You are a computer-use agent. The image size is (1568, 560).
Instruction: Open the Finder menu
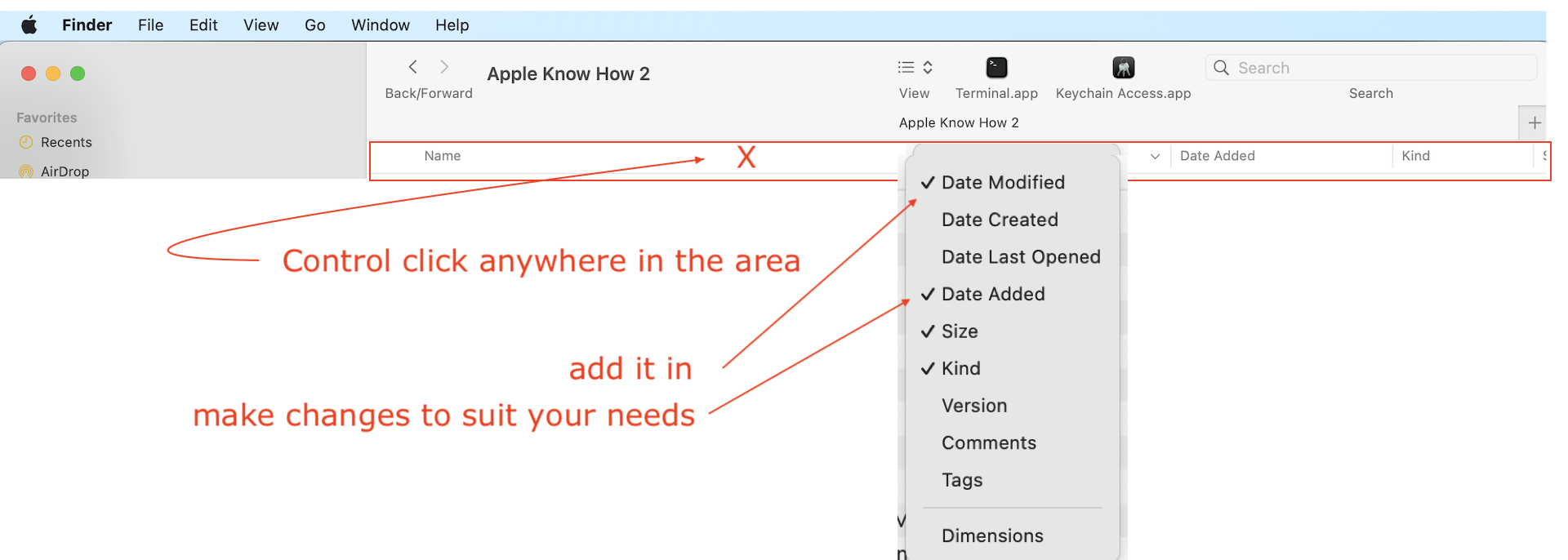pos(87,25)
